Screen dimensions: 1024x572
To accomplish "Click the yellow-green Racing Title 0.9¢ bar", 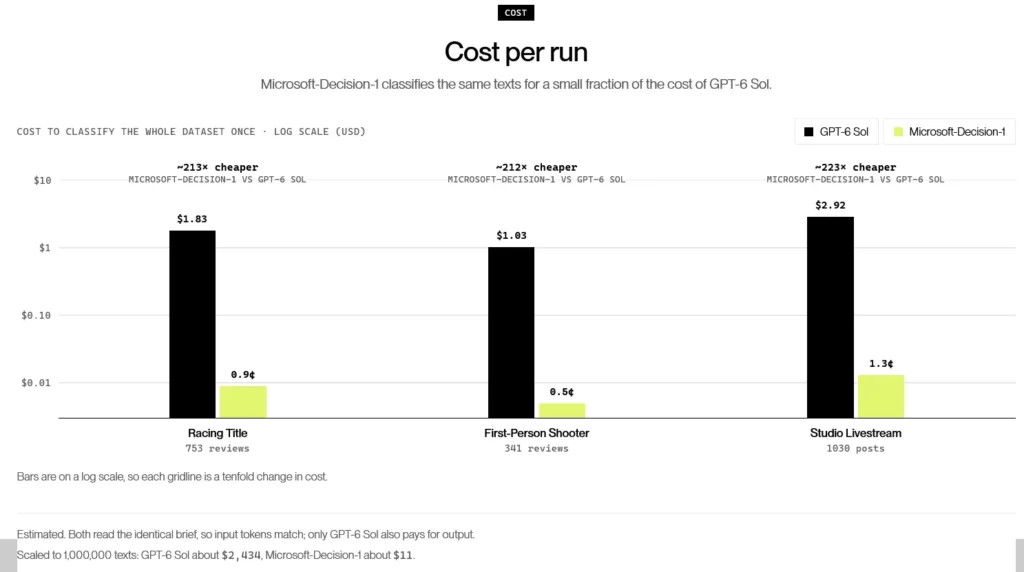I will click(x=243, y=402).
